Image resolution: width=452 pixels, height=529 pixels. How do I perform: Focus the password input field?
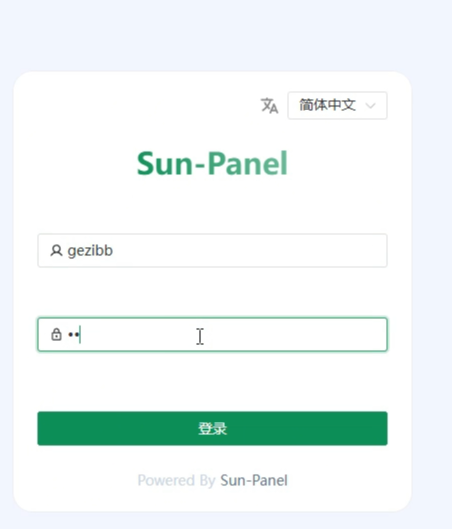(x=212, y=334)
